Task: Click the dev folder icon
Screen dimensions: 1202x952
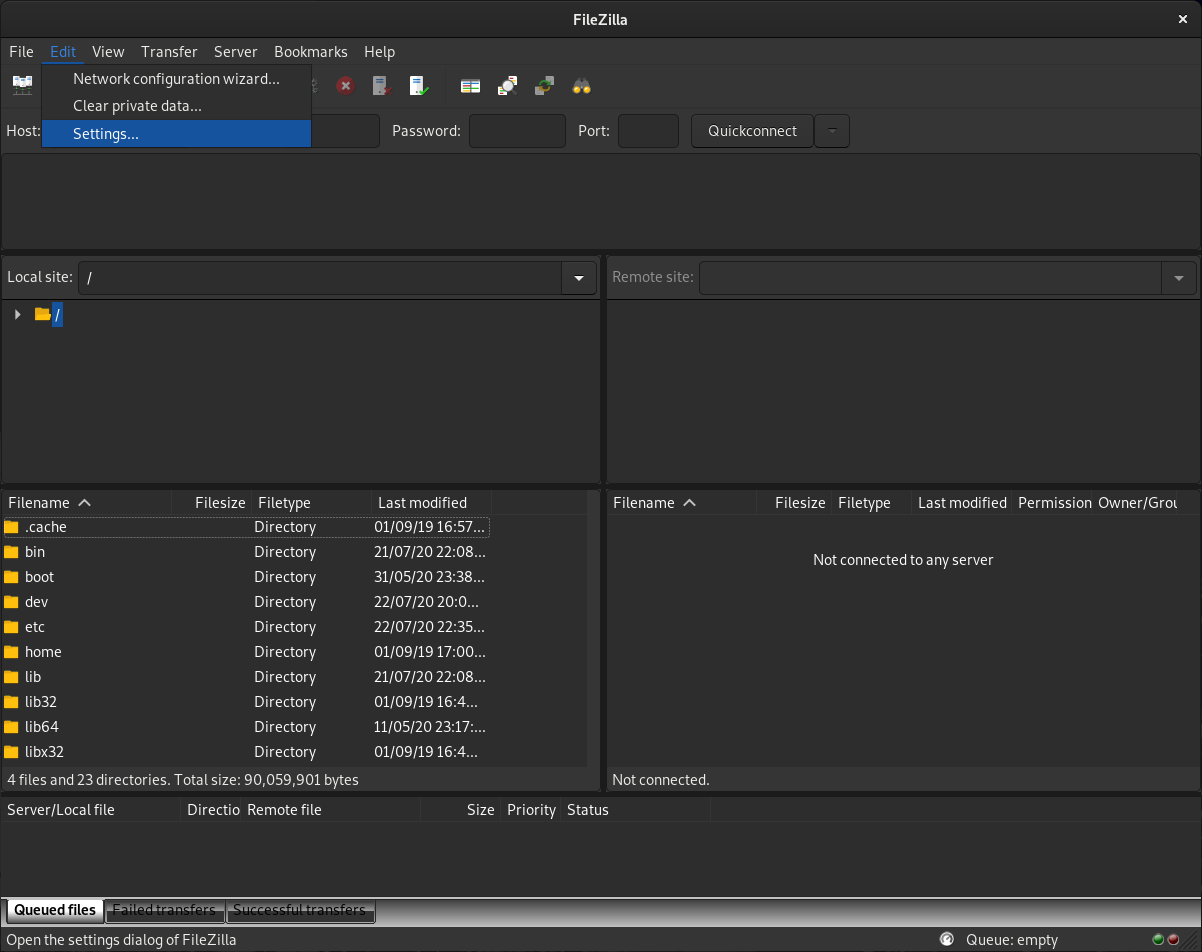Action: click(12, 602)
